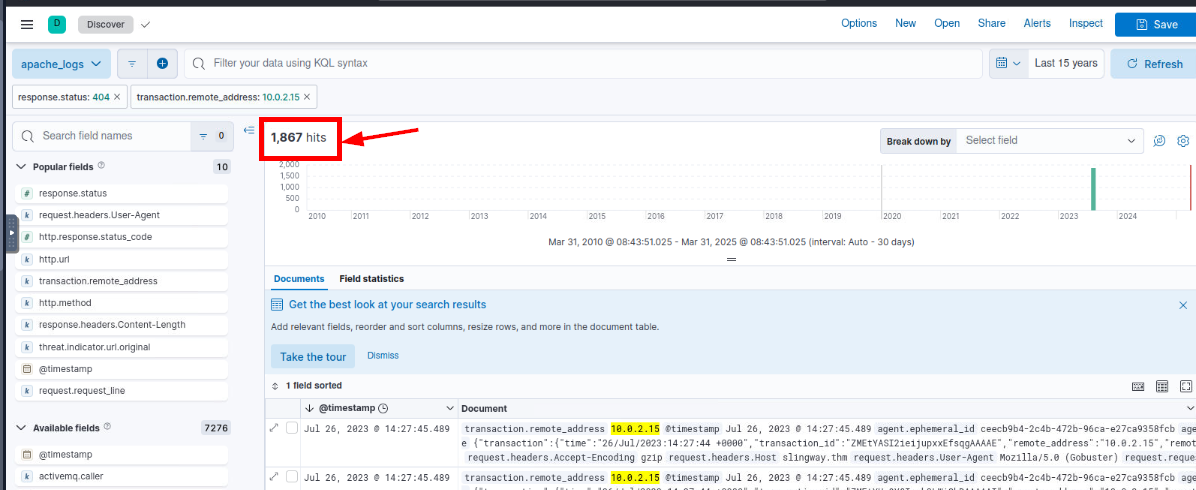Add a filter with the plus icon

(x=162, y=64)
